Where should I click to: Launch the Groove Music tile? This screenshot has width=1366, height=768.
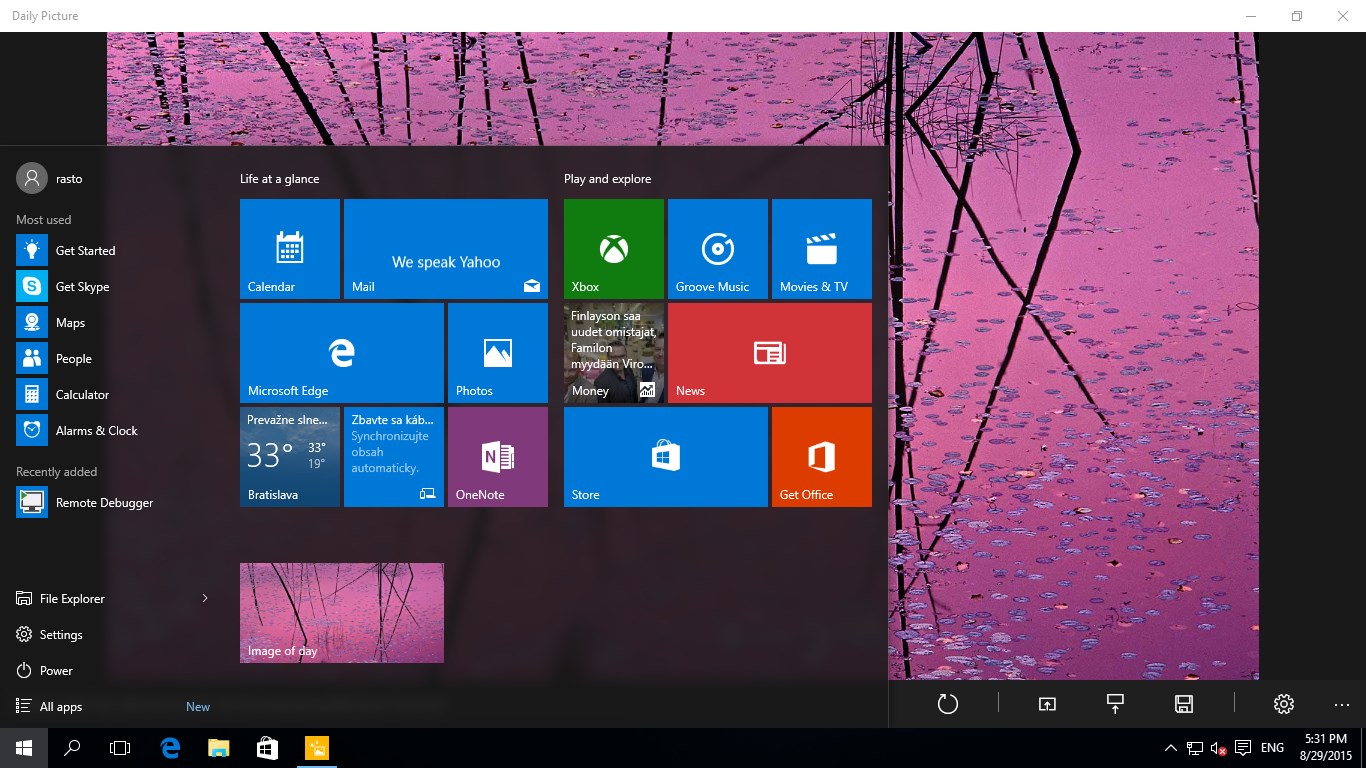tap(717, 249)
